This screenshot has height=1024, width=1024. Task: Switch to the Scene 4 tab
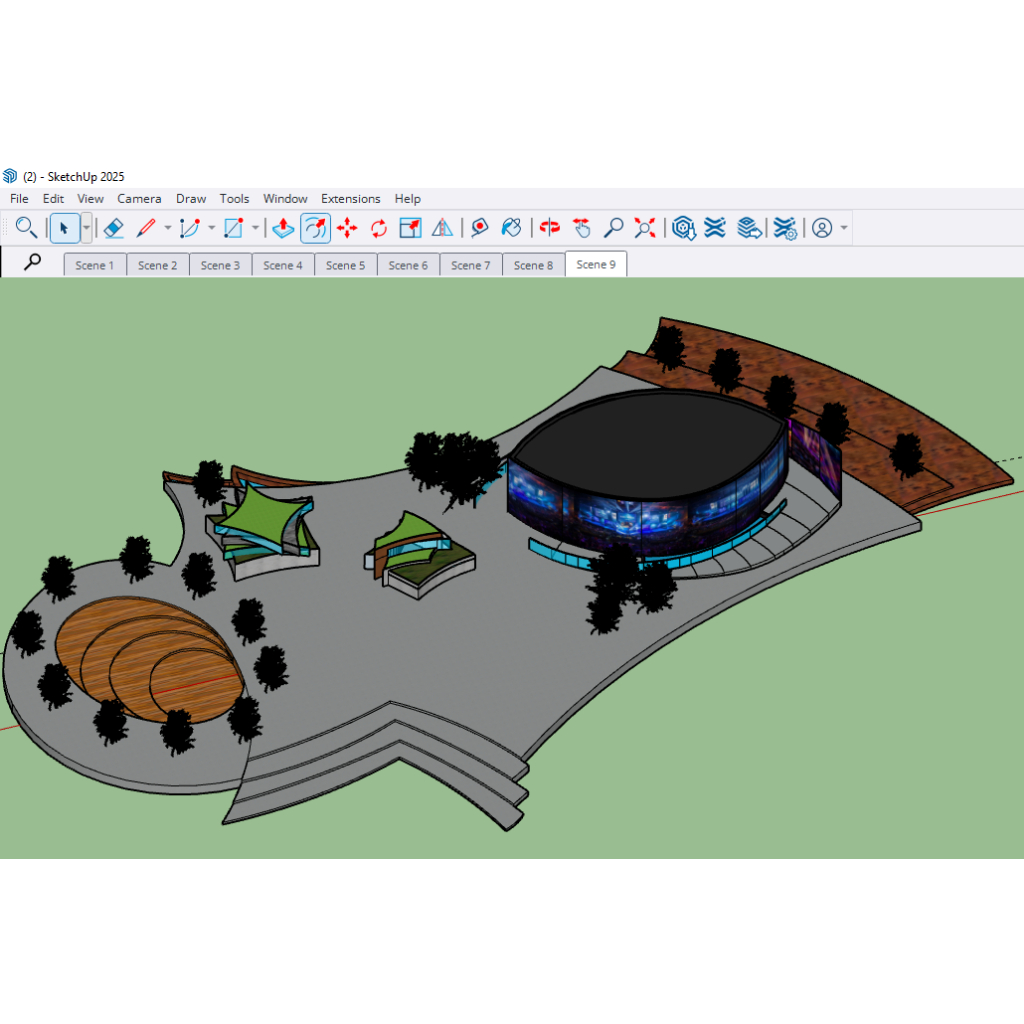[x=283, y=265]
